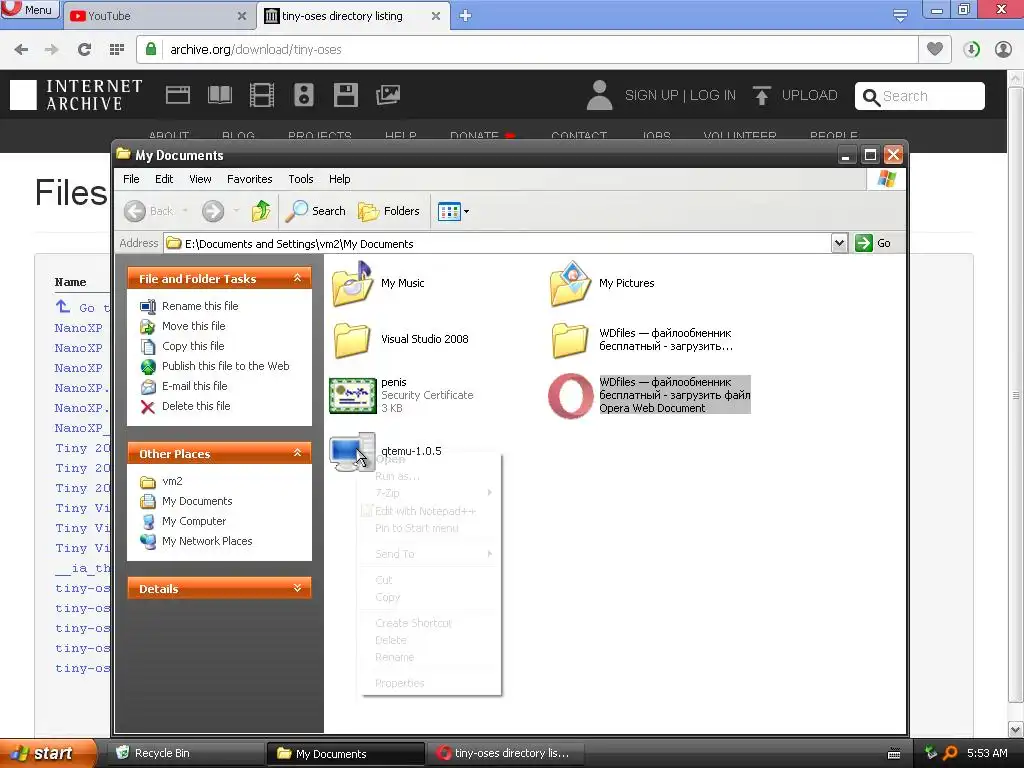Click Move this file task
The width and height of the screenshot is (1024, 768).
pyautogui.click(x=193, y=326)
